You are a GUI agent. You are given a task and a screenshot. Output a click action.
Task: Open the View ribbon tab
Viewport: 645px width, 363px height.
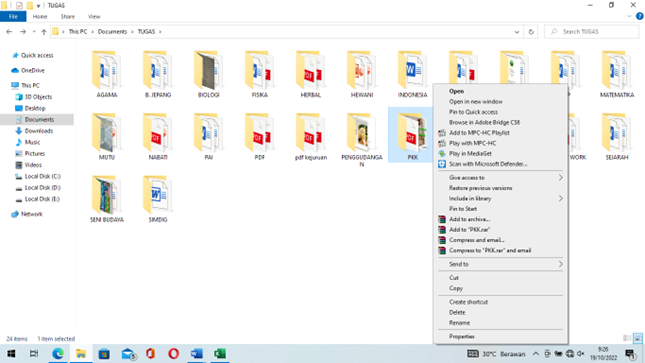coord(94,16)
